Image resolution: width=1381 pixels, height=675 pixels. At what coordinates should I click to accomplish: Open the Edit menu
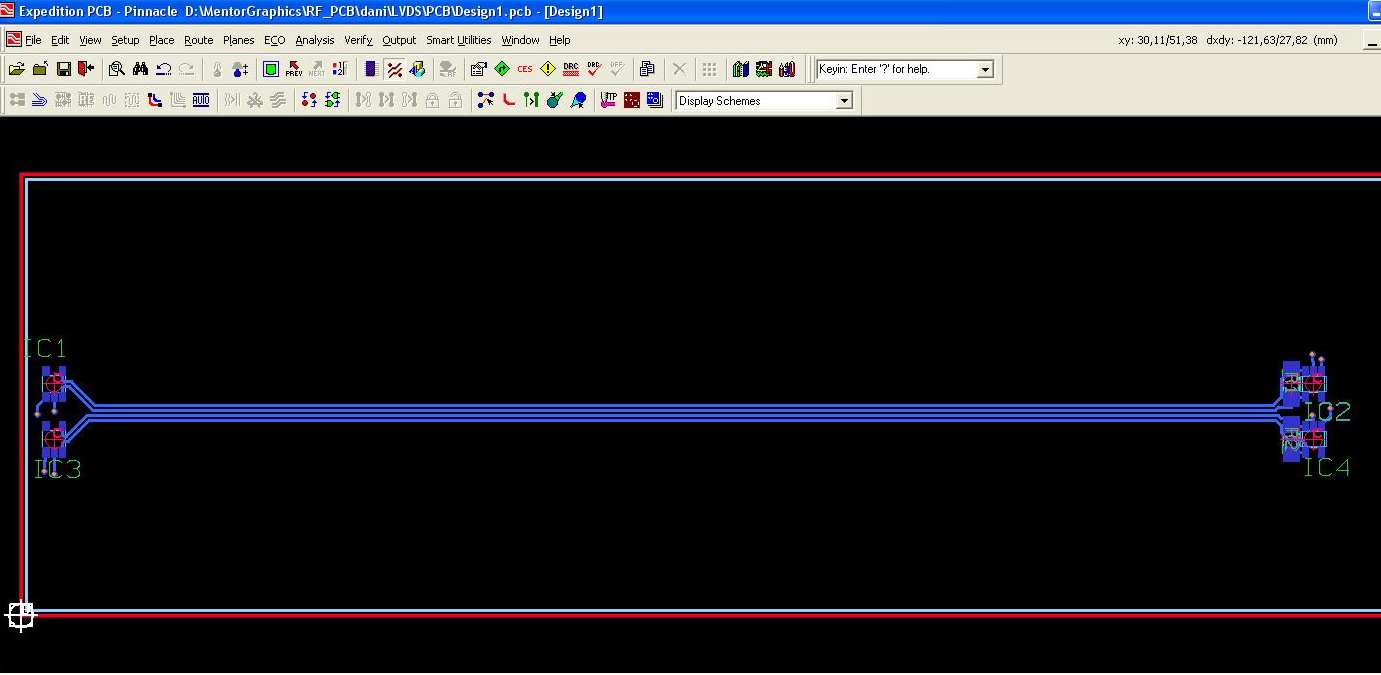click(x=60, y=40)
